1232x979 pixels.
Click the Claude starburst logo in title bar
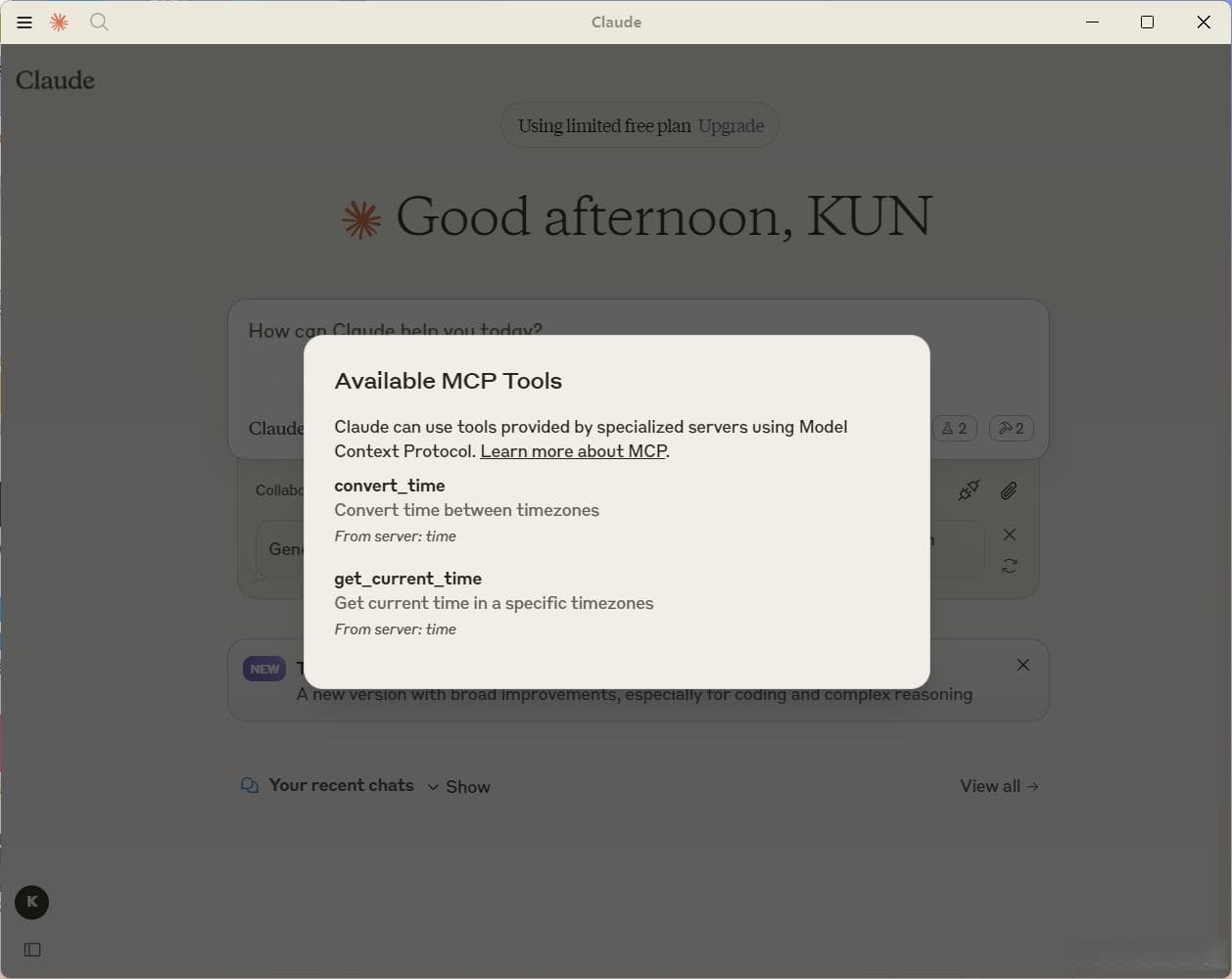(59, 22)
